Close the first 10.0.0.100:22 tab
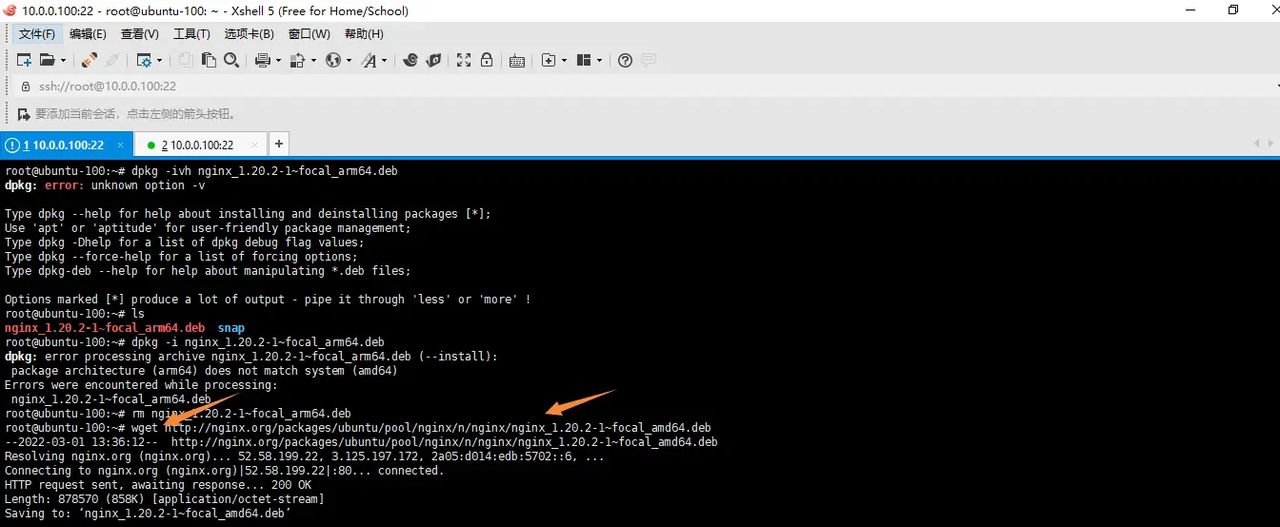 click(120, 145)
